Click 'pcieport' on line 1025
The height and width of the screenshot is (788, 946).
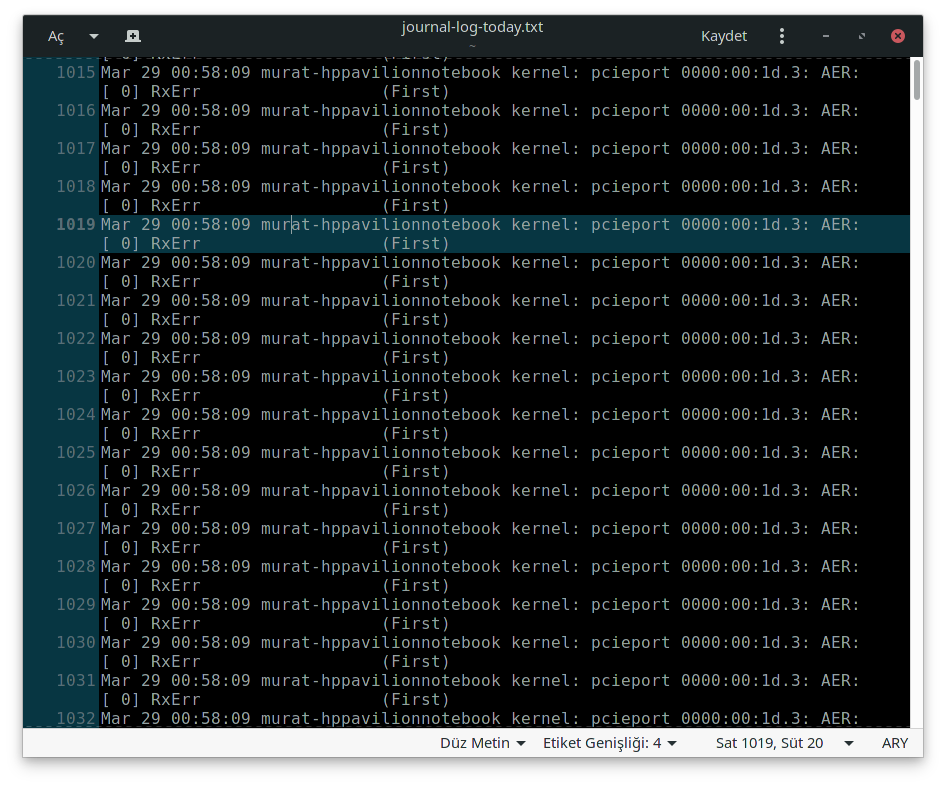coord(630,453)
